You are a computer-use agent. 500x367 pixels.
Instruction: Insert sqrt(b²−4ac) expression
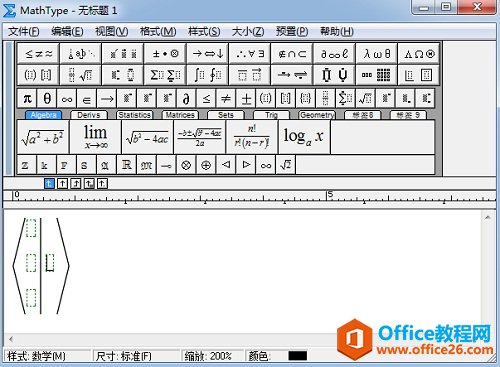(x=148, y=137)
